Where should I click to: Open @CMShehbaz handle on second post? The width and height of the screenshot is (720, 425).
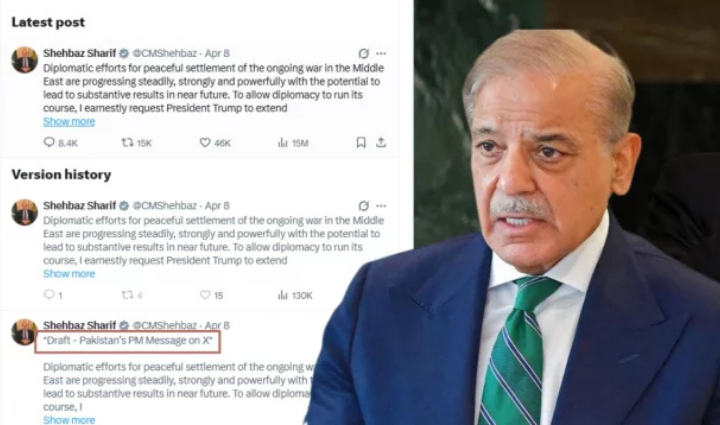click(164, 206)
